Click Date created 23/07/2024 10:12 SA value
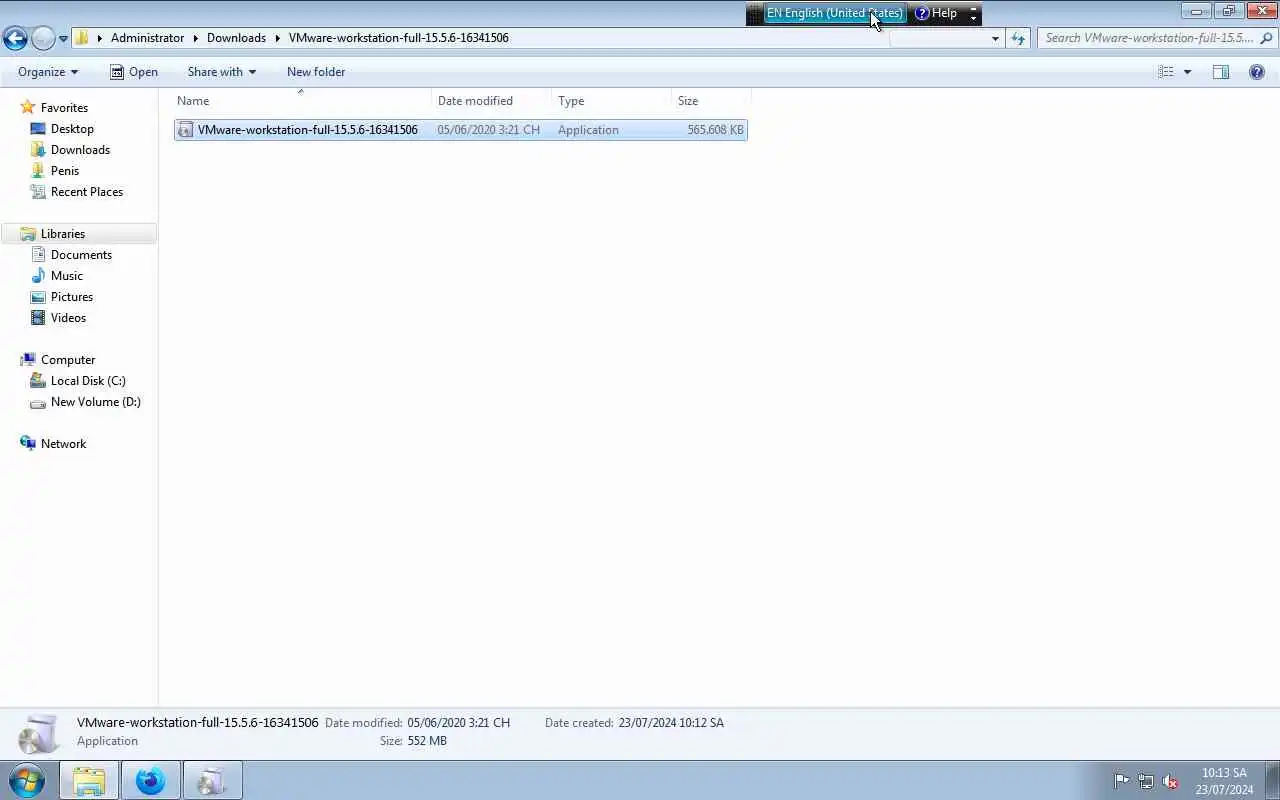Image resolution: width=1280 pixels, height=800 pixels. tap(671, 723)
